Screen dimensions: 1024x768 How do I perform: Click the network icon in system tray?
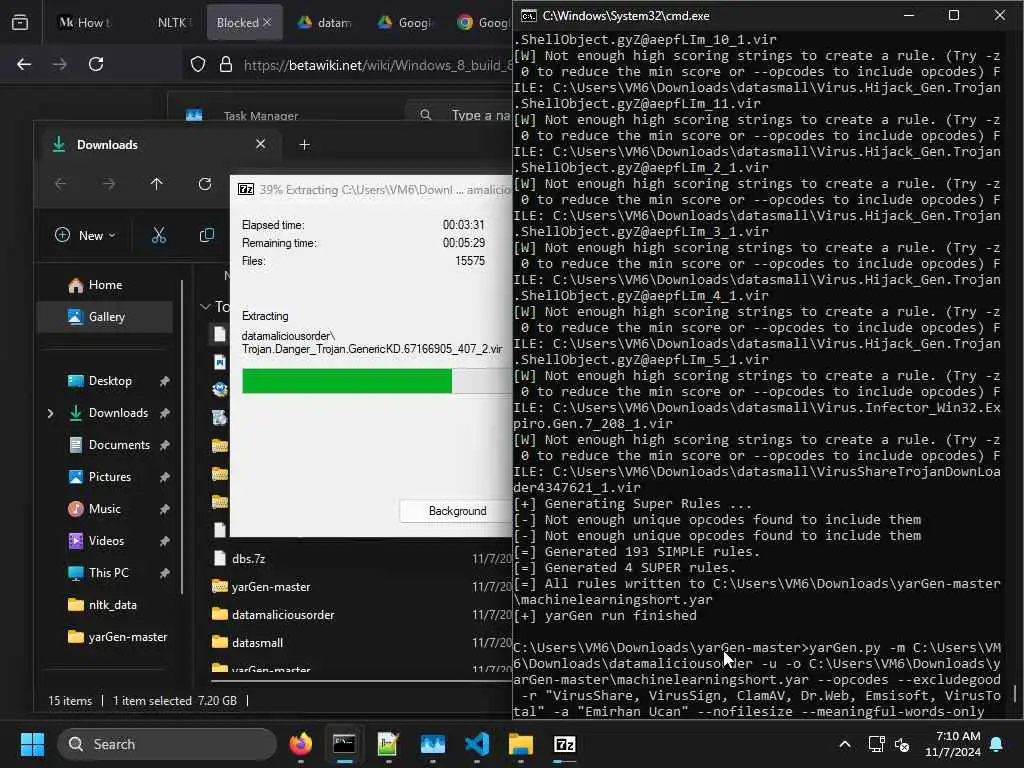876,744
